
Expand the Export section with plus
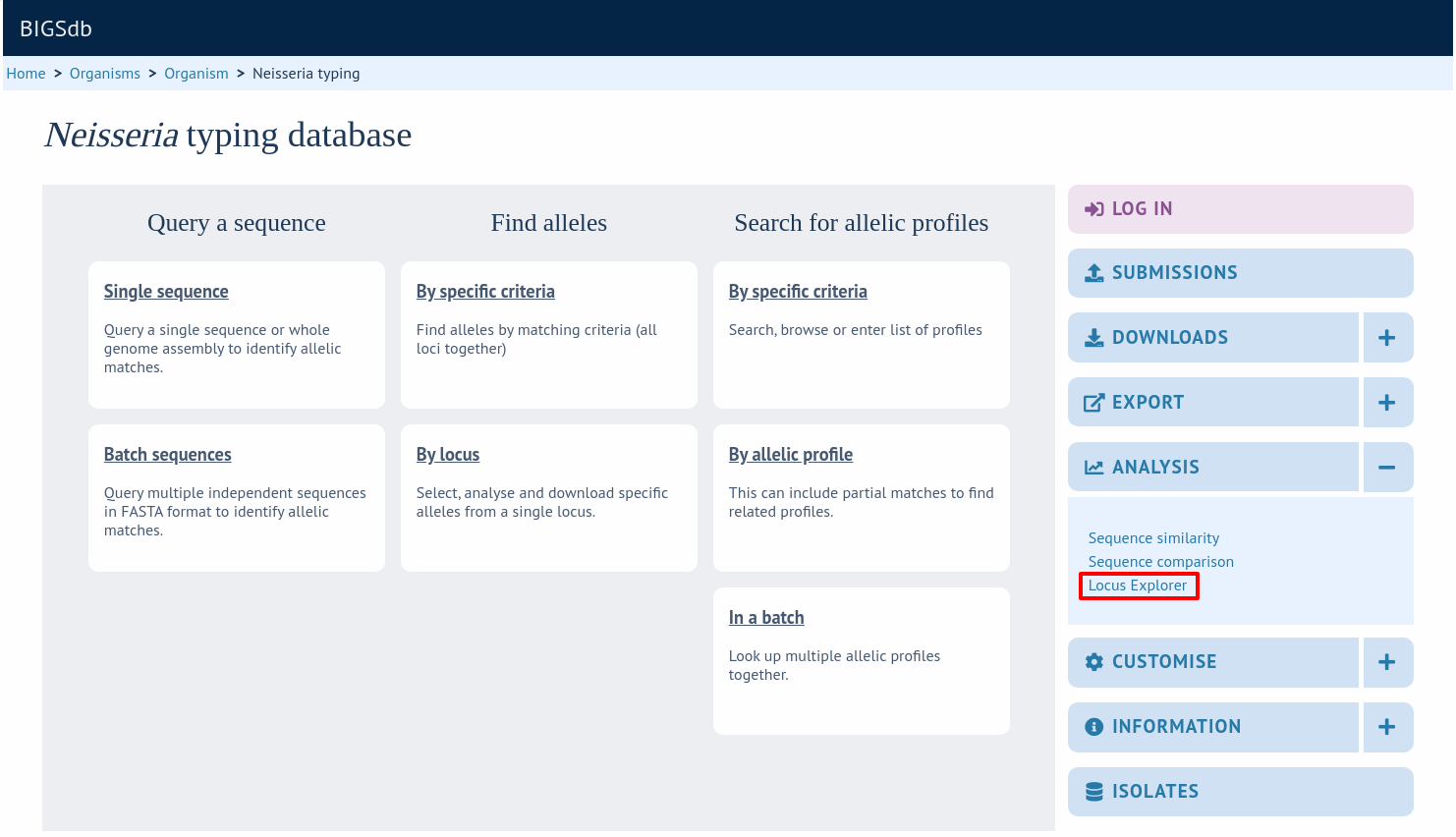[x=1387, y=403]
